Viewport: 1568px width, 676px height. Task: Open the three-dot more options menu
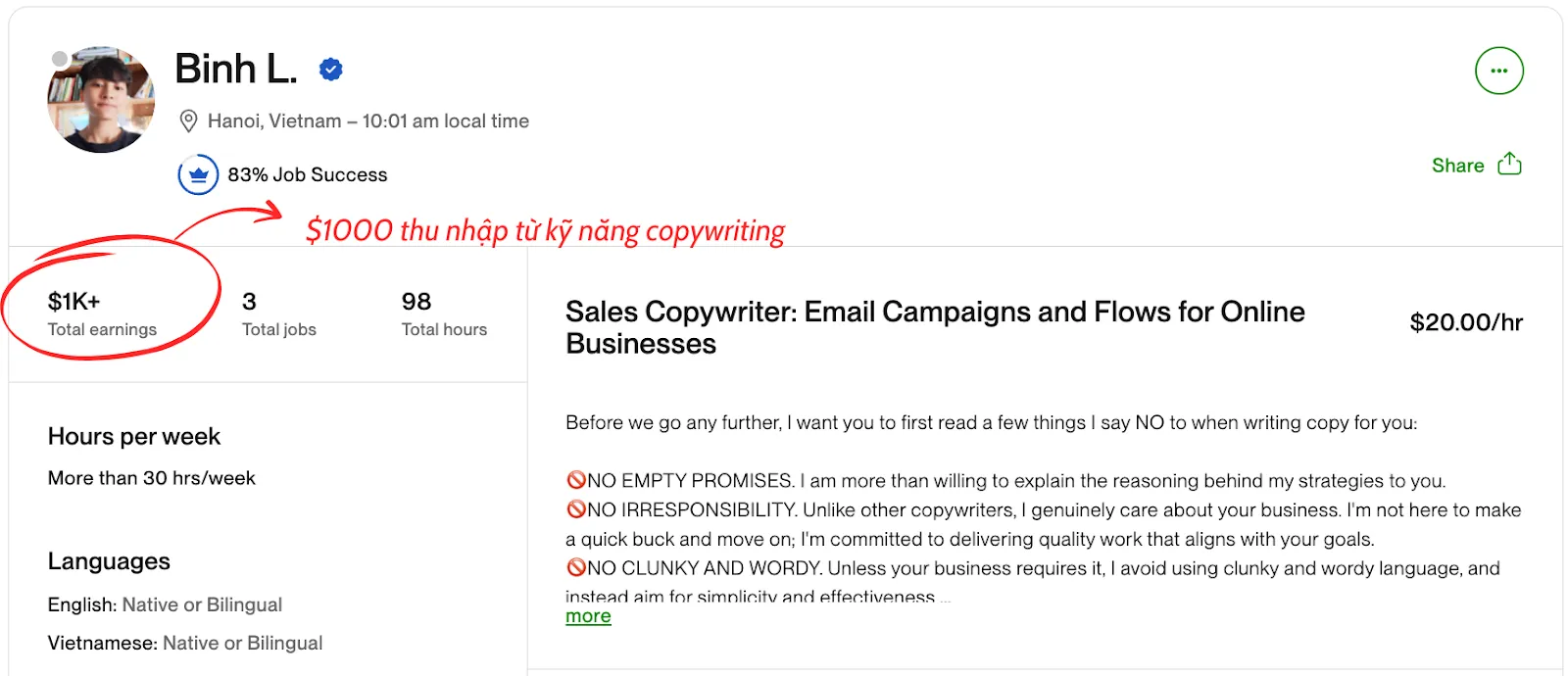tap(1498, 71)
